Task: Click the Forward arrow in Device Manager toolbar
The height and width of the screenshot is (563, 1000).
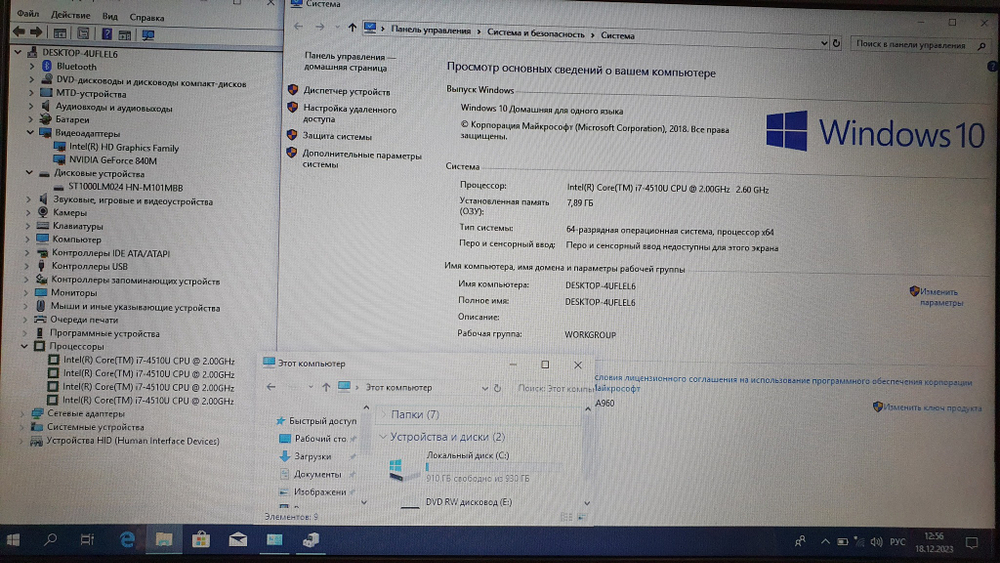Action: 36,32
